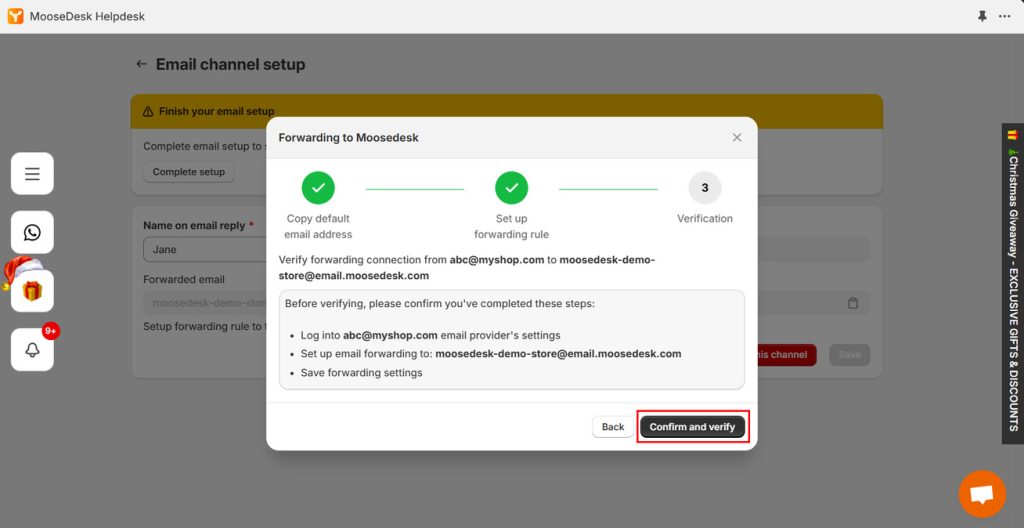Open the hamburger sidebar menu
The height and width of the screenshot is (528, 1024).
[x=32, y=174]
